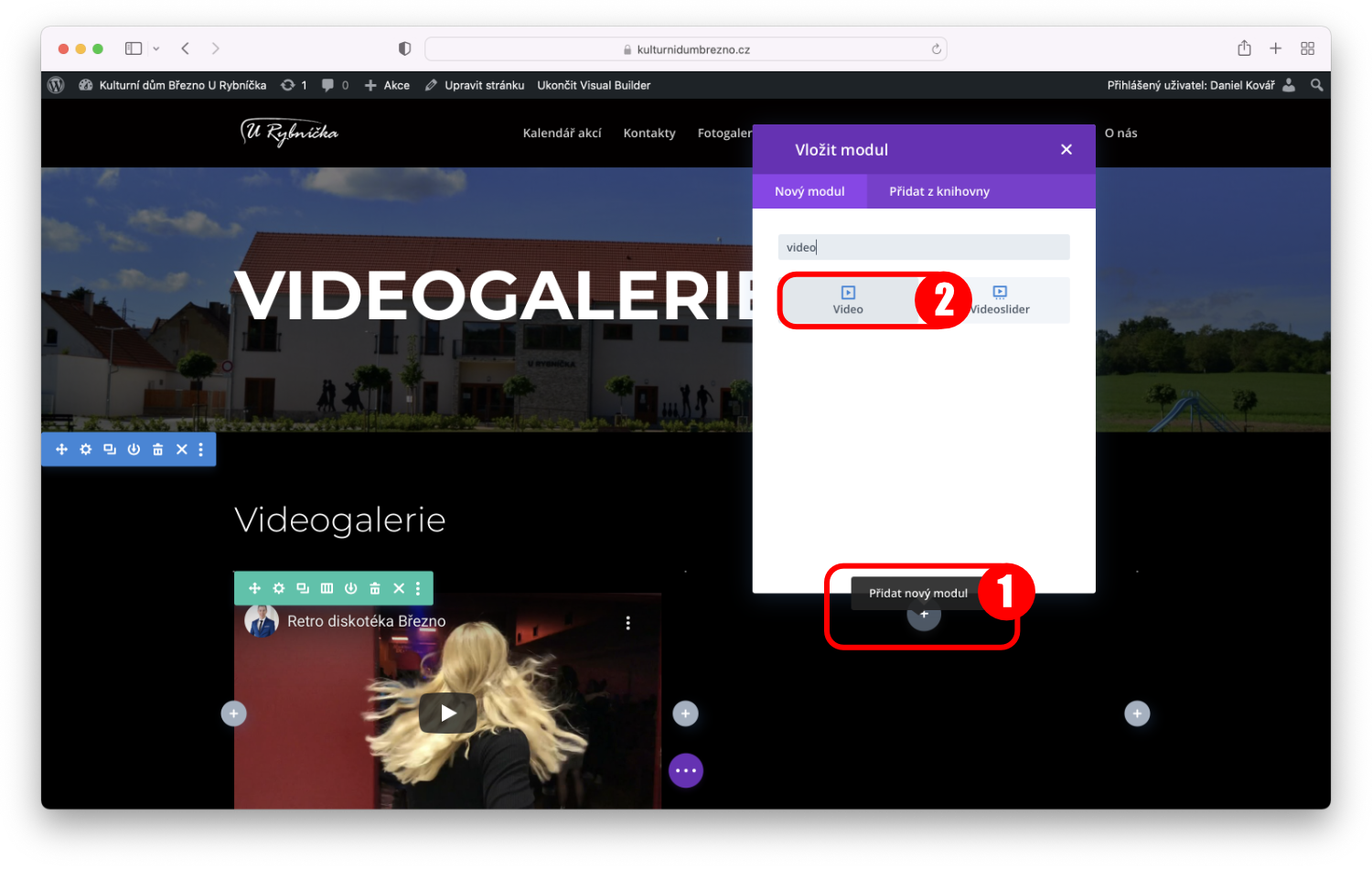Play the Retro diskotéka Březno video
The image size is (1372, 869).
448,713
